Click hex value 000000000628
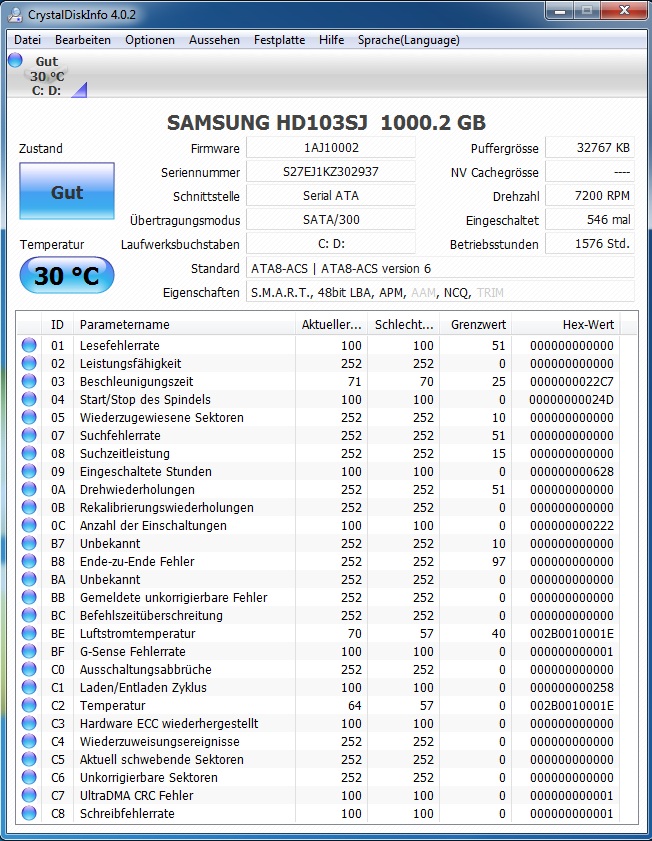The width and height of the screenshot is (652, 841). 572,471
